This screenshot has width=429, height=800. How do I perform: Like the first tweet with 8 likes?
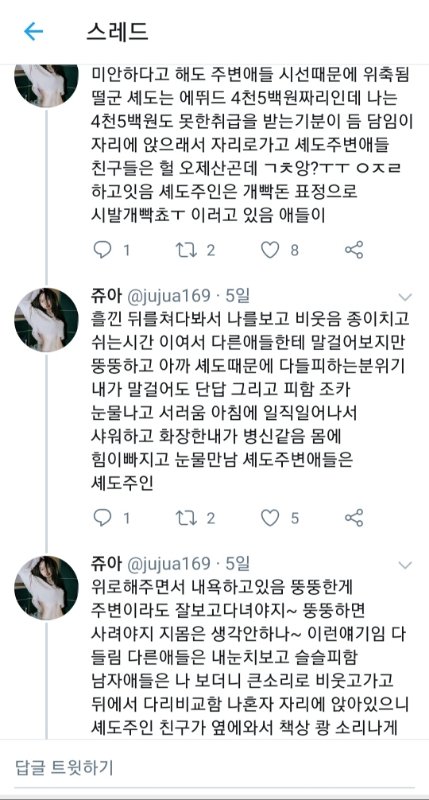270,250
